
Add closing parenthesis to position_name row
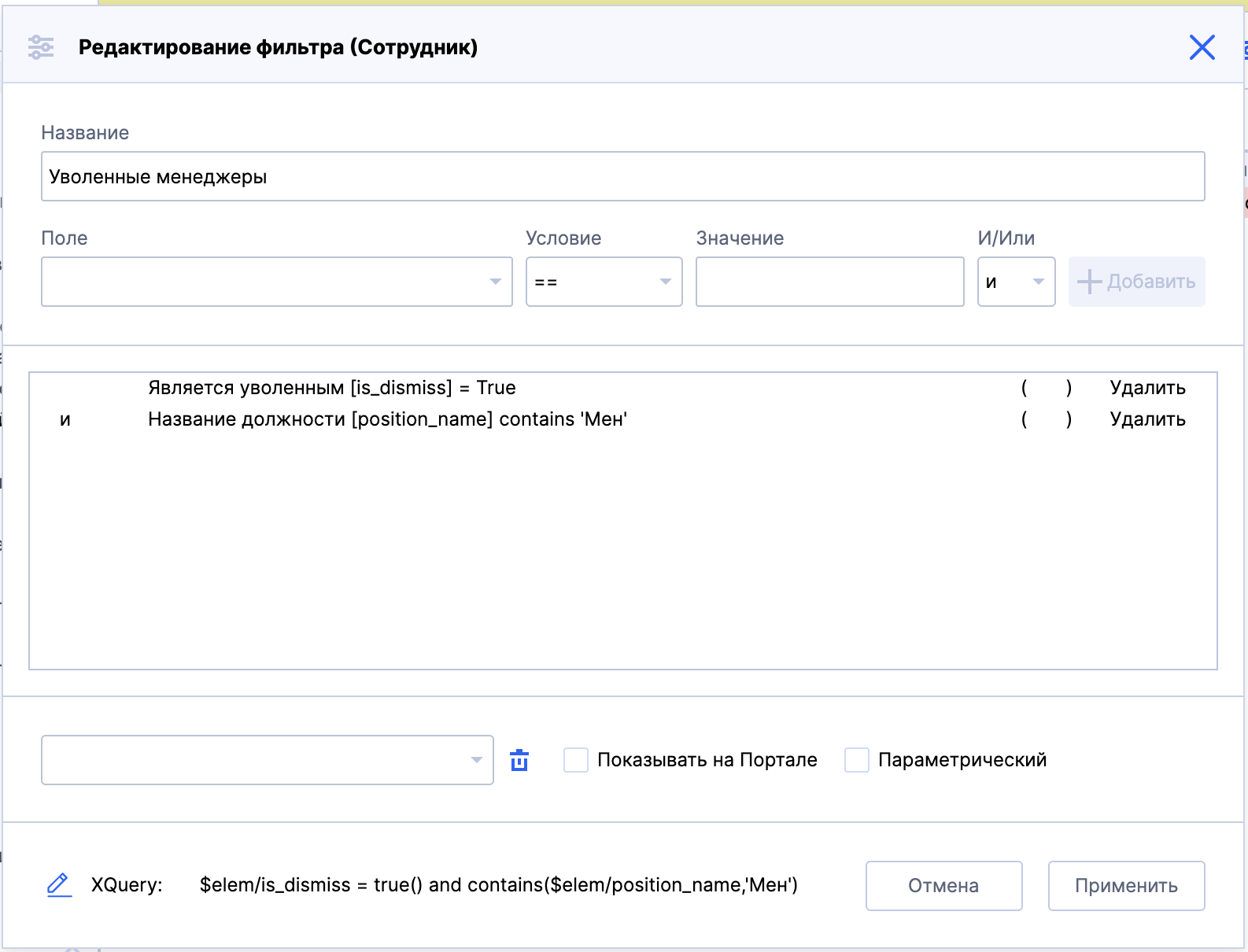(x=1069, y=419)
